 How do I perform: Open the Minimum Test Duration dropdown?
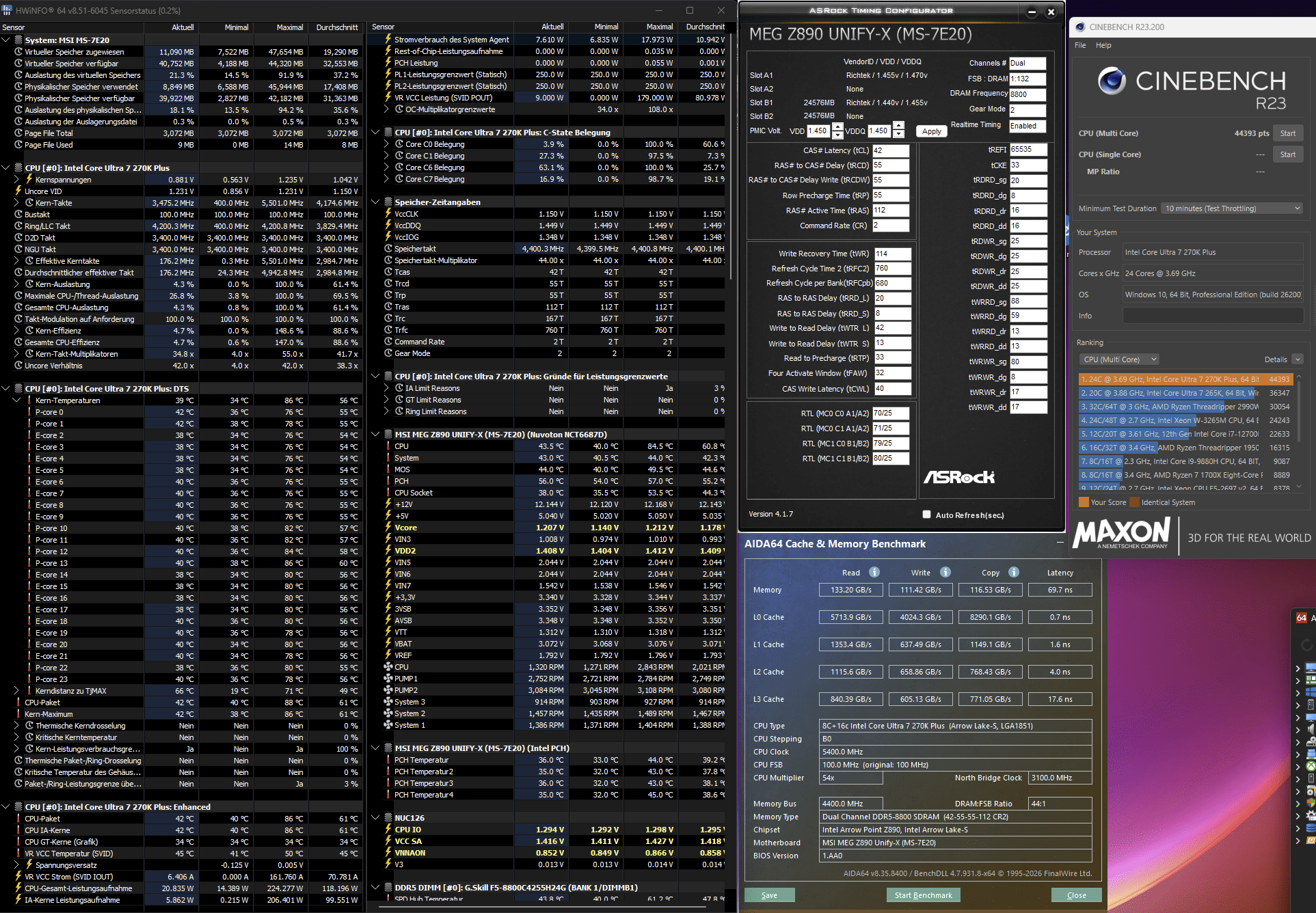pos(1231,208)
